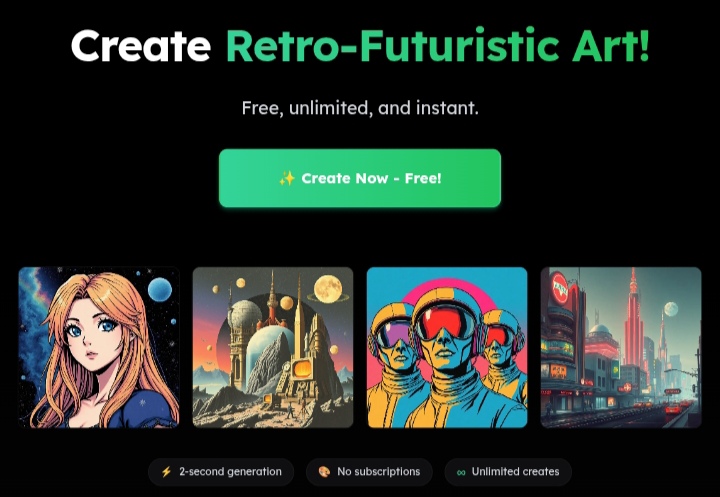
Task: Click the paint palette icon beside No subscriptions
Action: pyautogui.click(x=324, y=472)
